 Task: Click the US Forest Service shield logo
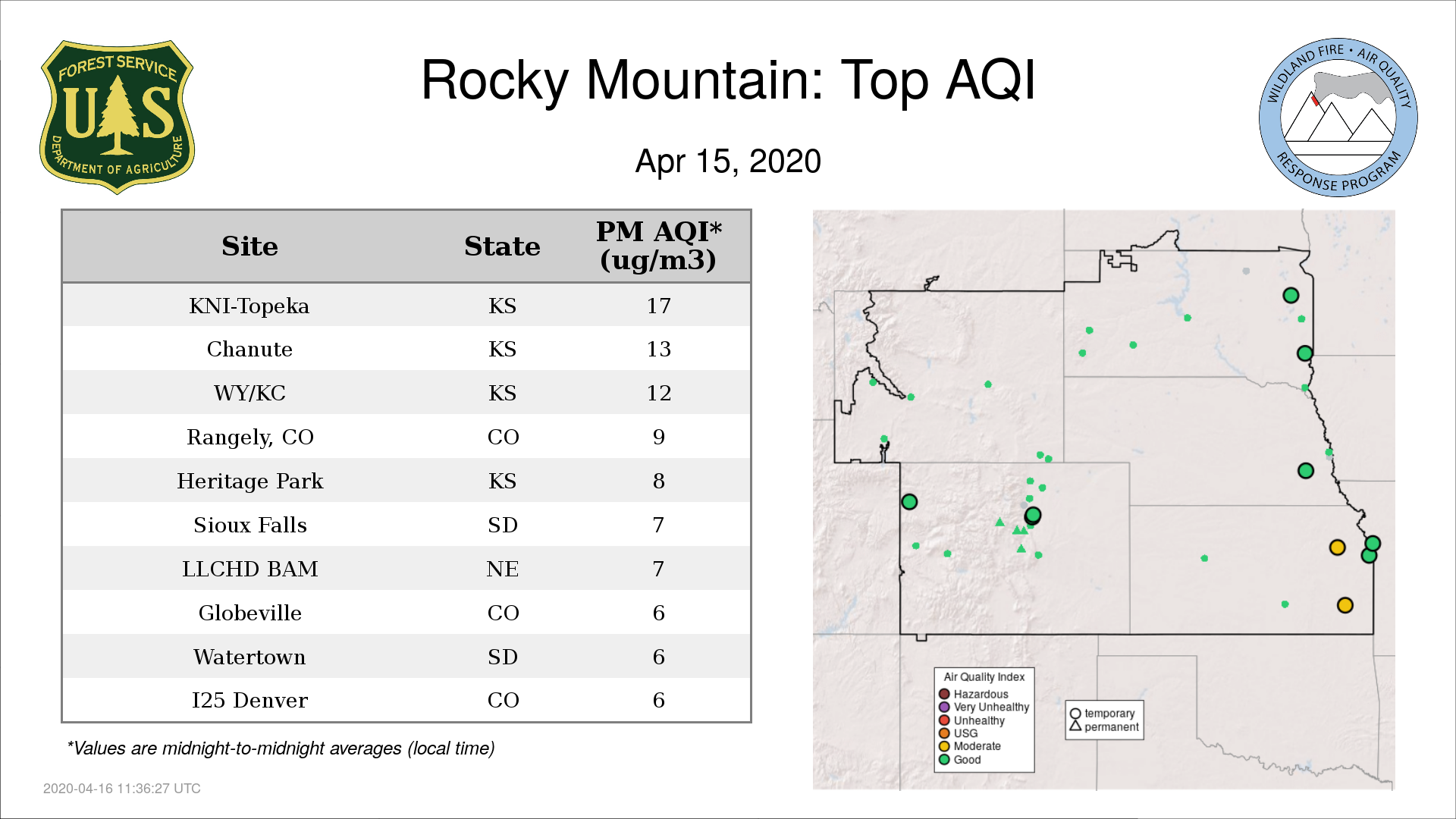coord(117,117)
